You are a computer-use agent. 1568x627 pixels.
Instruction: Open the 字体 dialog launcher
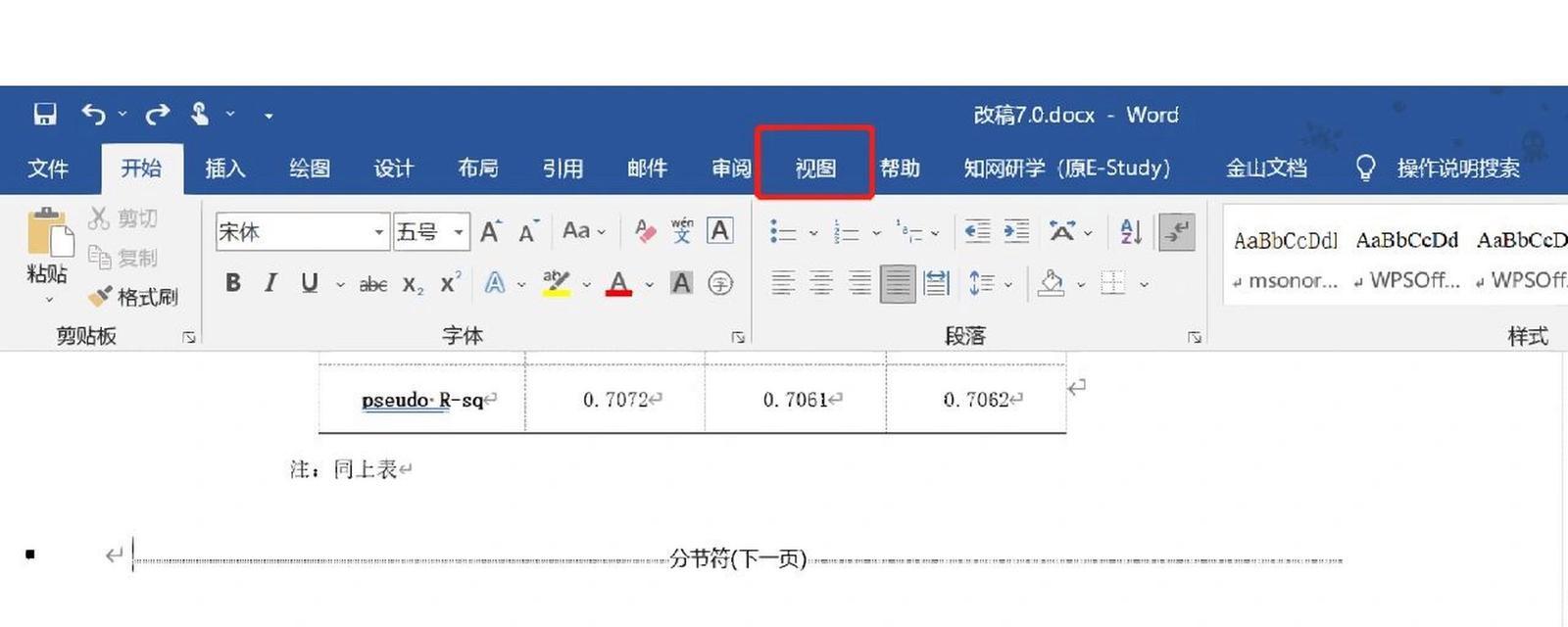click(x=738, y=337)
